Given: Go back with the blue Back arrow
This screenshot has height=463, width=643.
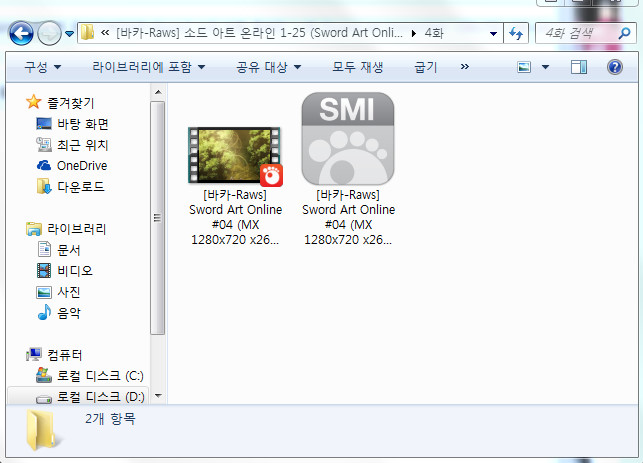Looking at the screenshot, I should pos(21,33).
